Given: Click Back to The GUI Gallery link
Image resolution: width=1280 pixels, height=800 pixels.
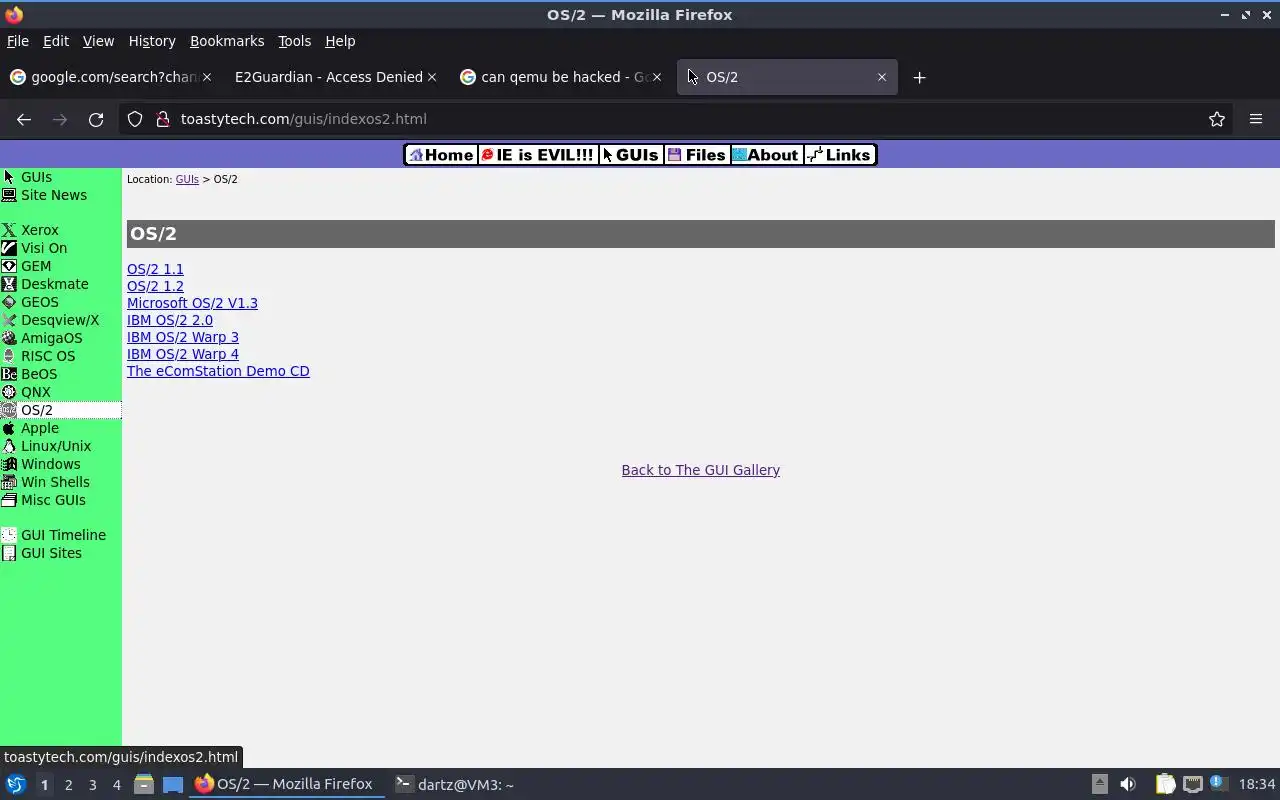Looking at the screenshot, I should pyautogui.click(x=700, y=470).
